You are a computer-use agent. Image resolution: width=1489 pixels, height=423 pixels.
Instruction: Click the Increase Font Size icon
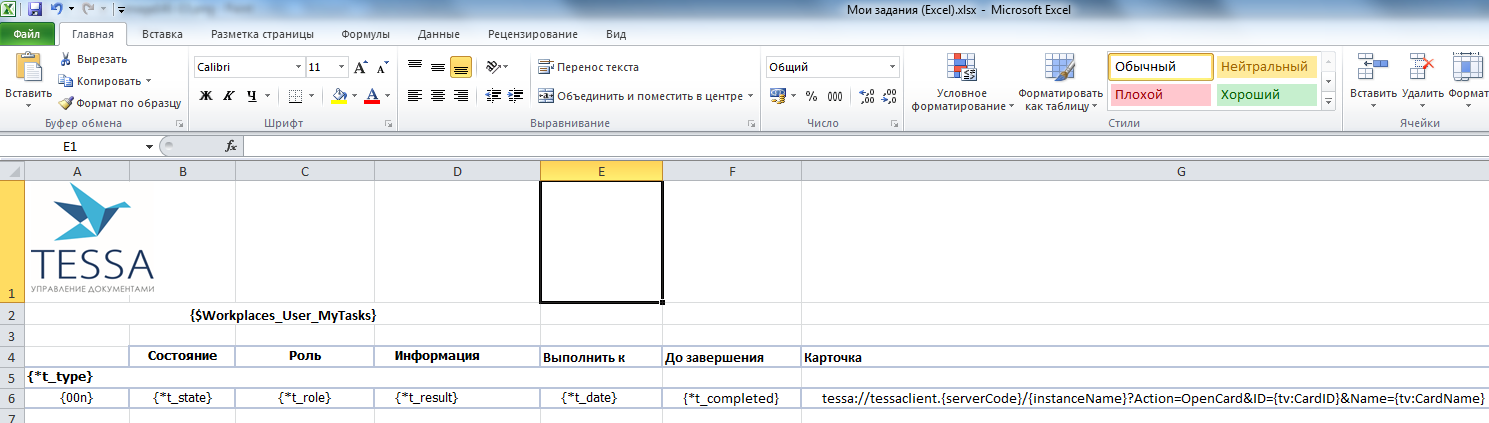tap(361, 67)
